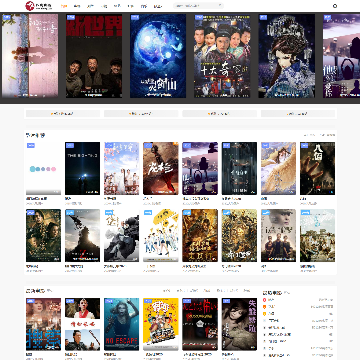Click the yellow rank-three badge in ranking list
This screenshot has height=360, width=360.
264,314
